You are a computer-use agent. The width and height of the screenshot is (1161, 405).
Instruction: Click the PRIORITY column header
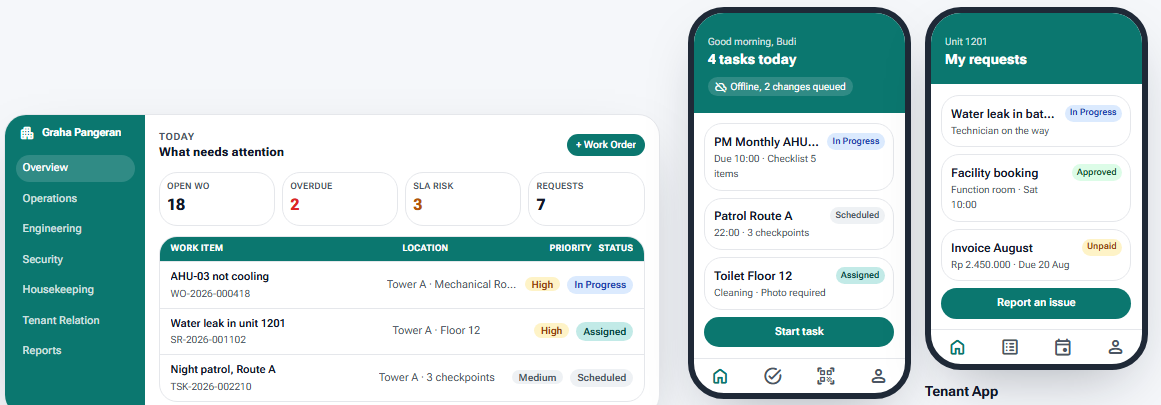[570, 248]
